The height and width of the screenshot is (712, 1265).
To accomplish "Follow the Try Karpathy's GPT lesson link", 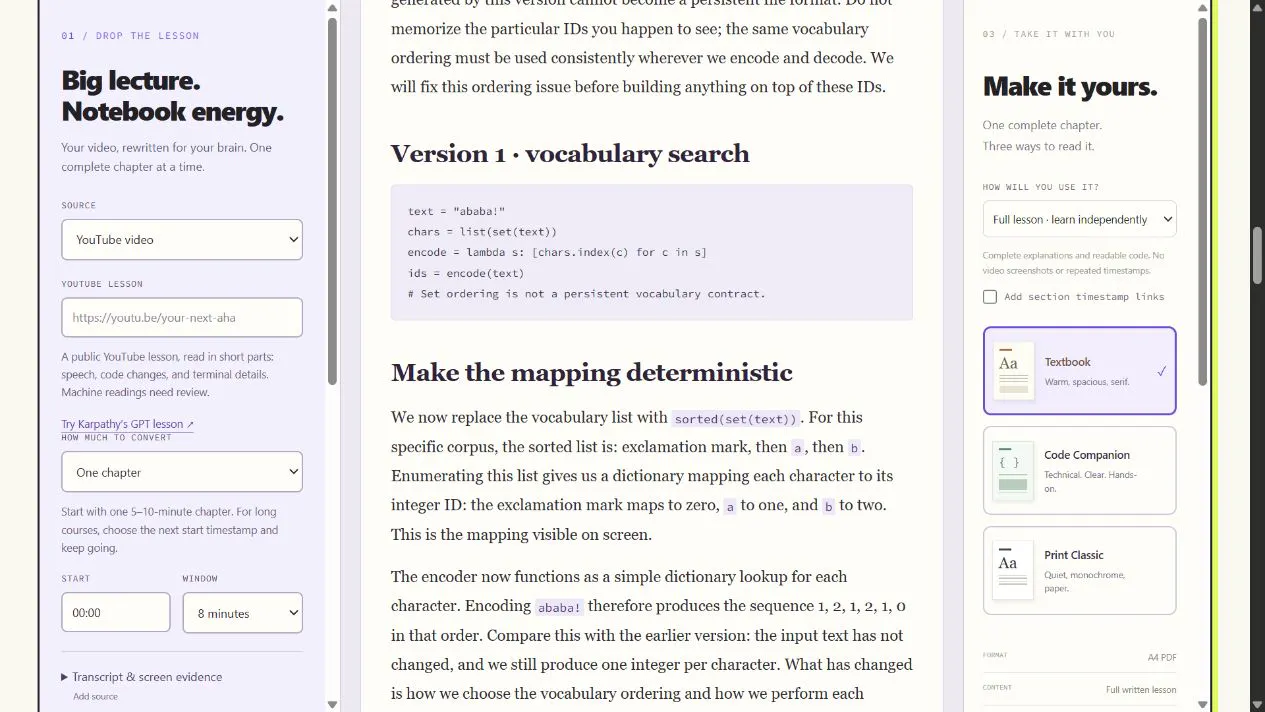I will (127, 424).
